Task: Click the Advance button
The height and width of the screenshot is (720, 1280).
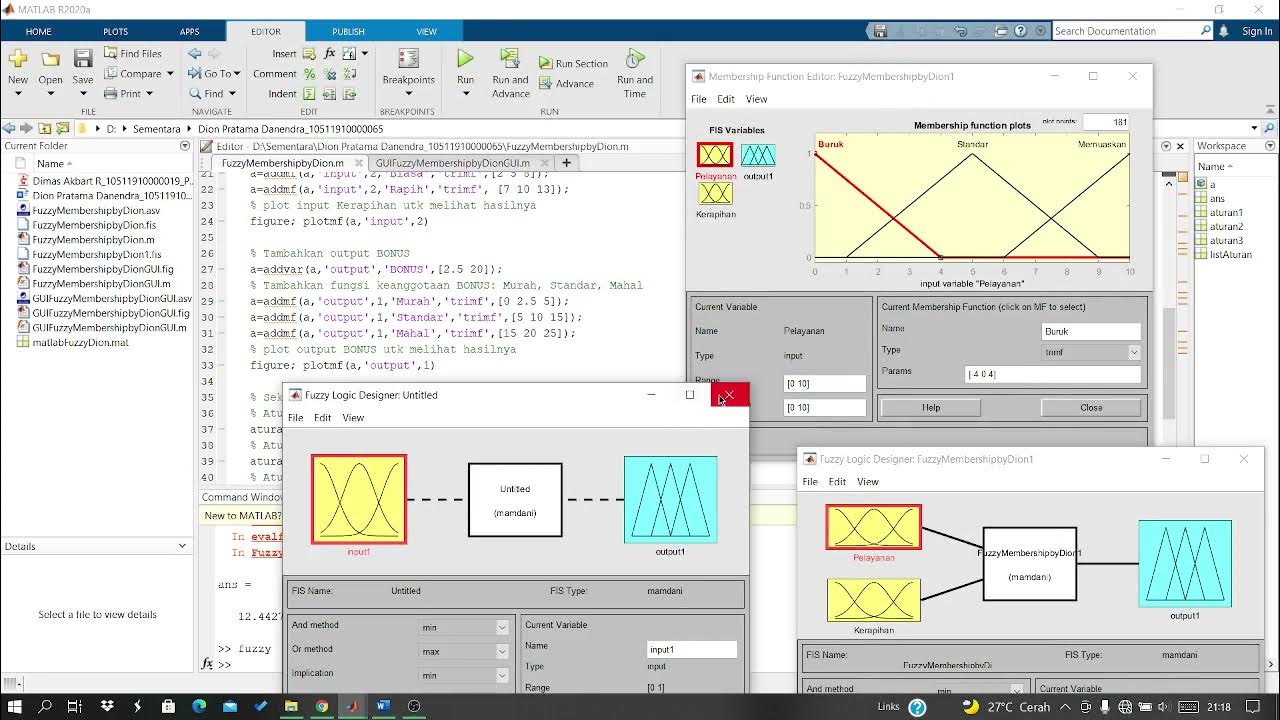Action: tap(566, 84)
